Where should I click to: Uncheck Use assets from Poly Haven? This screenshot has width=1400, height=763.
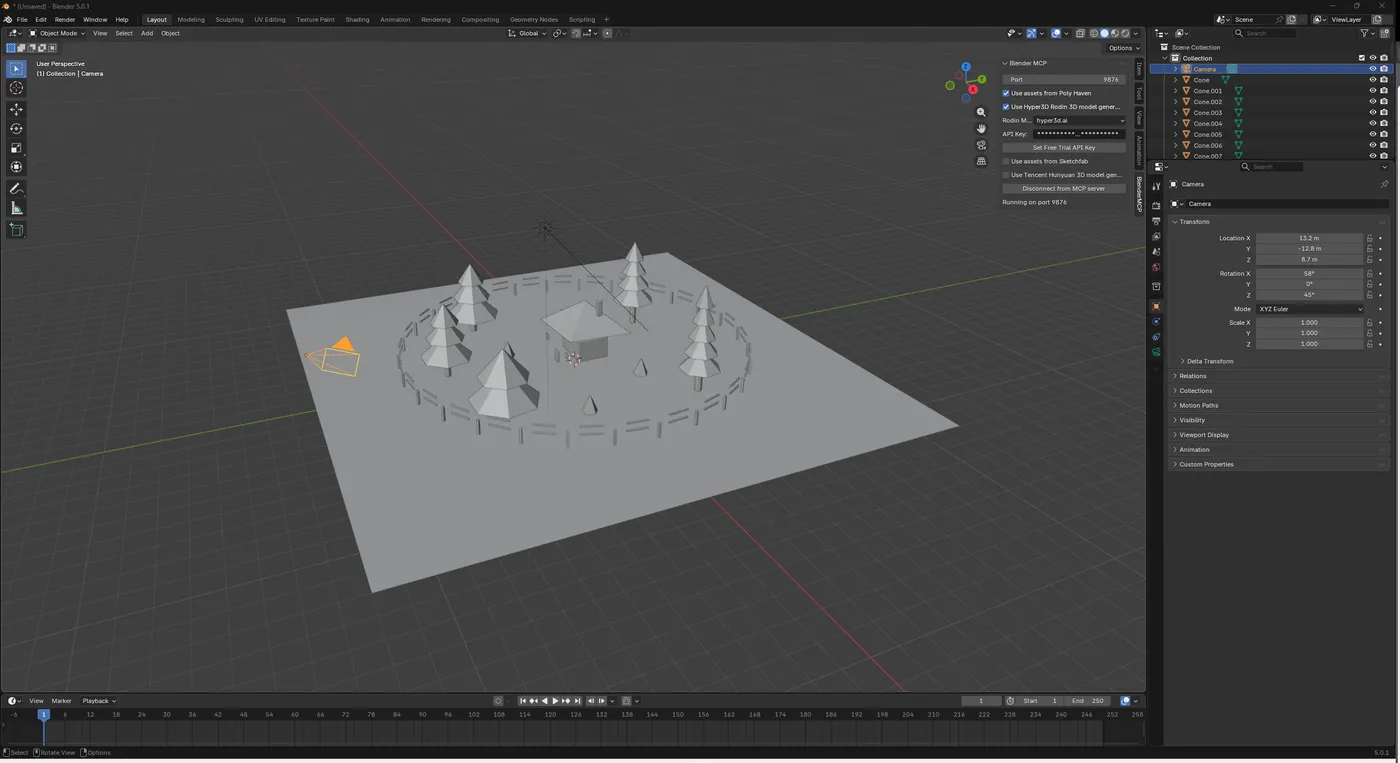(1006, 93)
